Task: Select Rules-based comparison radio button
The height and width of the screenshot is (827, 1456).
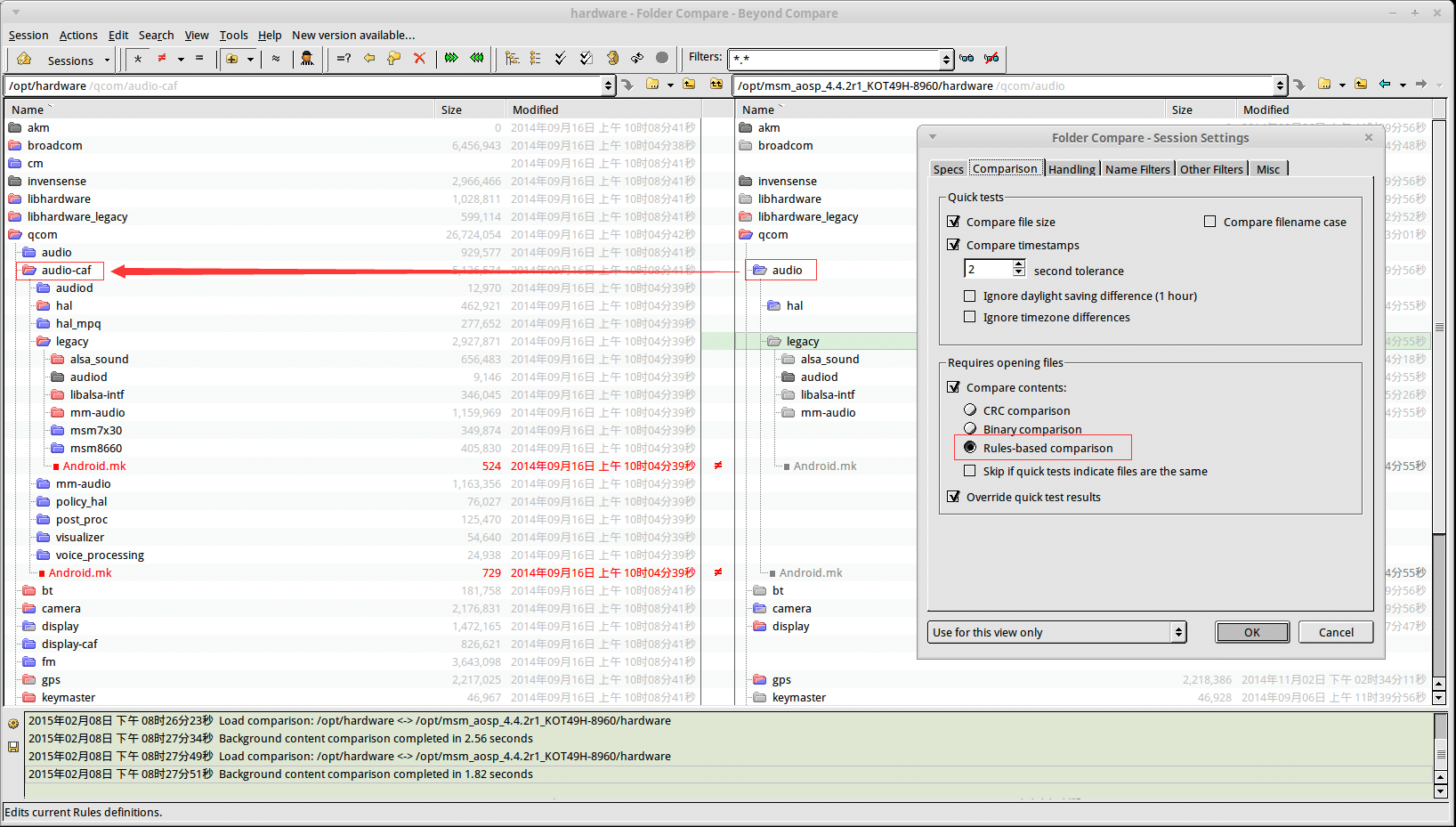Action: pos(970,447)
